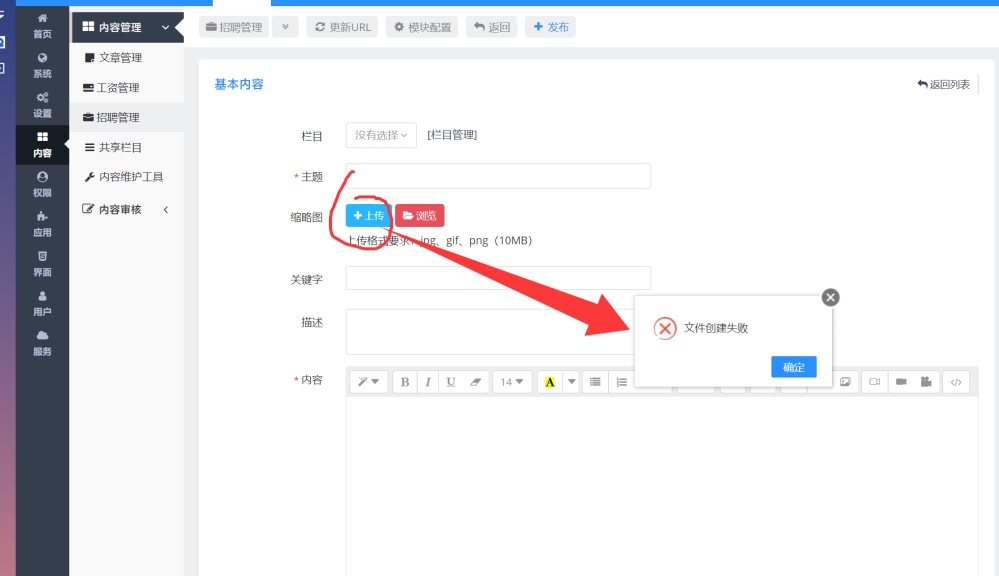
Task: Open the font size 14 dropdown
Action: [x=512, y=382]
